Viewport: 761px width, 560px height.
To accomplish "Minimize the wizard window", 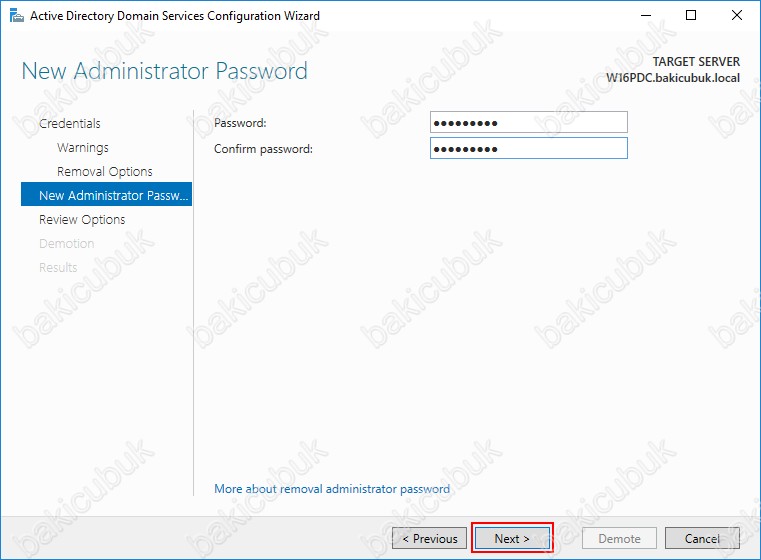I will pos(645,15).
